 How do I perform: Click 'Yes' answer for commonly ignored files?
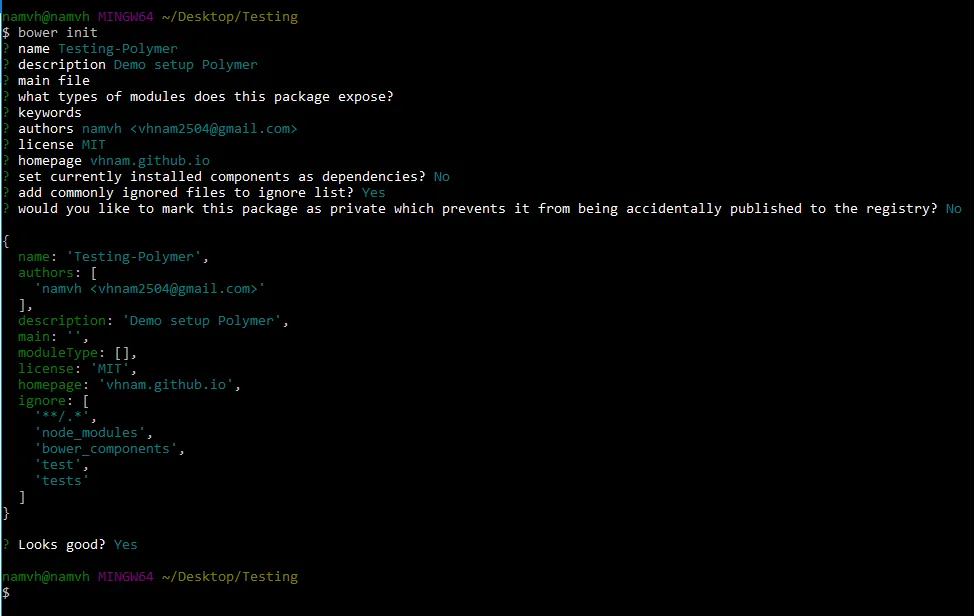click(x=373, y=192)
